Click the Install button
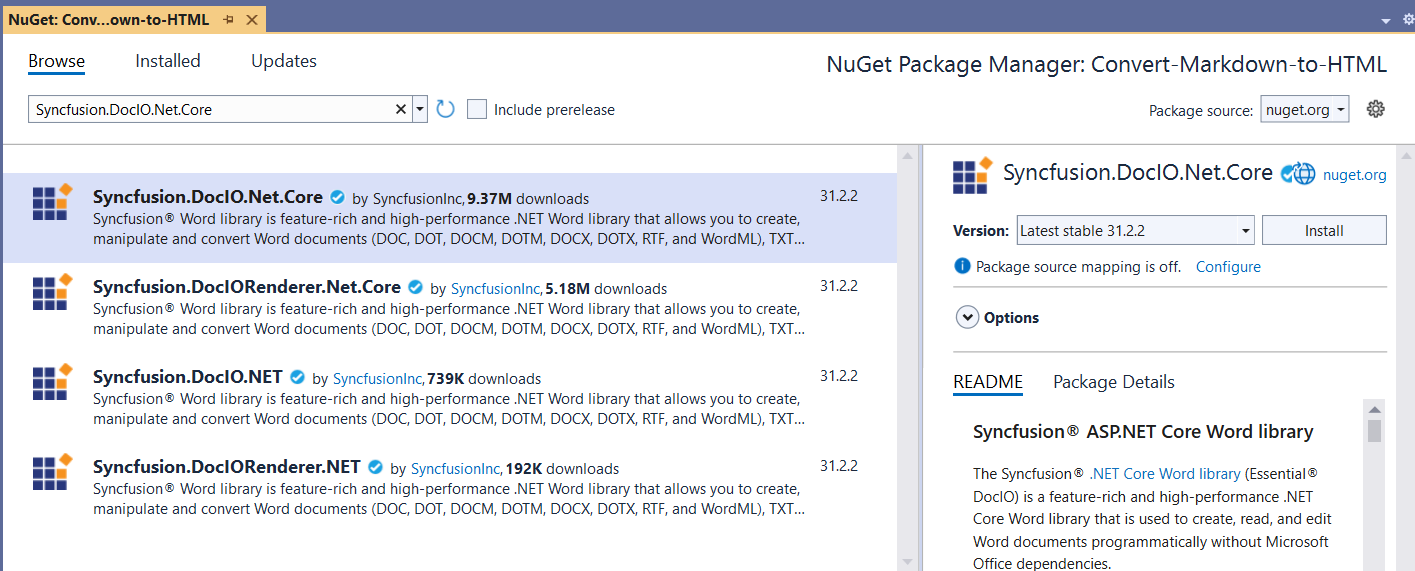The image size is (1415, 571). (1323, 230)
